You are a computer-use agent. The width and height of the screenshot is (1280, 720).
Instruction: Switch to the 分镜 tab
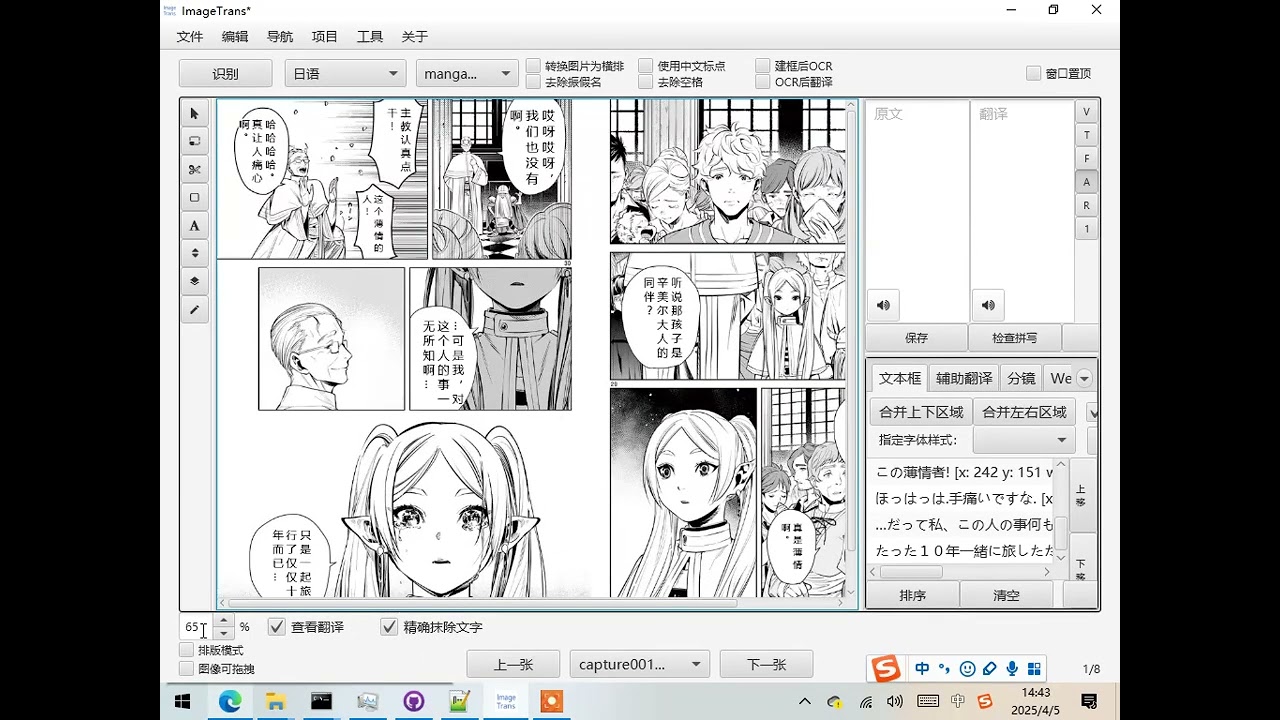[1021, 379]
